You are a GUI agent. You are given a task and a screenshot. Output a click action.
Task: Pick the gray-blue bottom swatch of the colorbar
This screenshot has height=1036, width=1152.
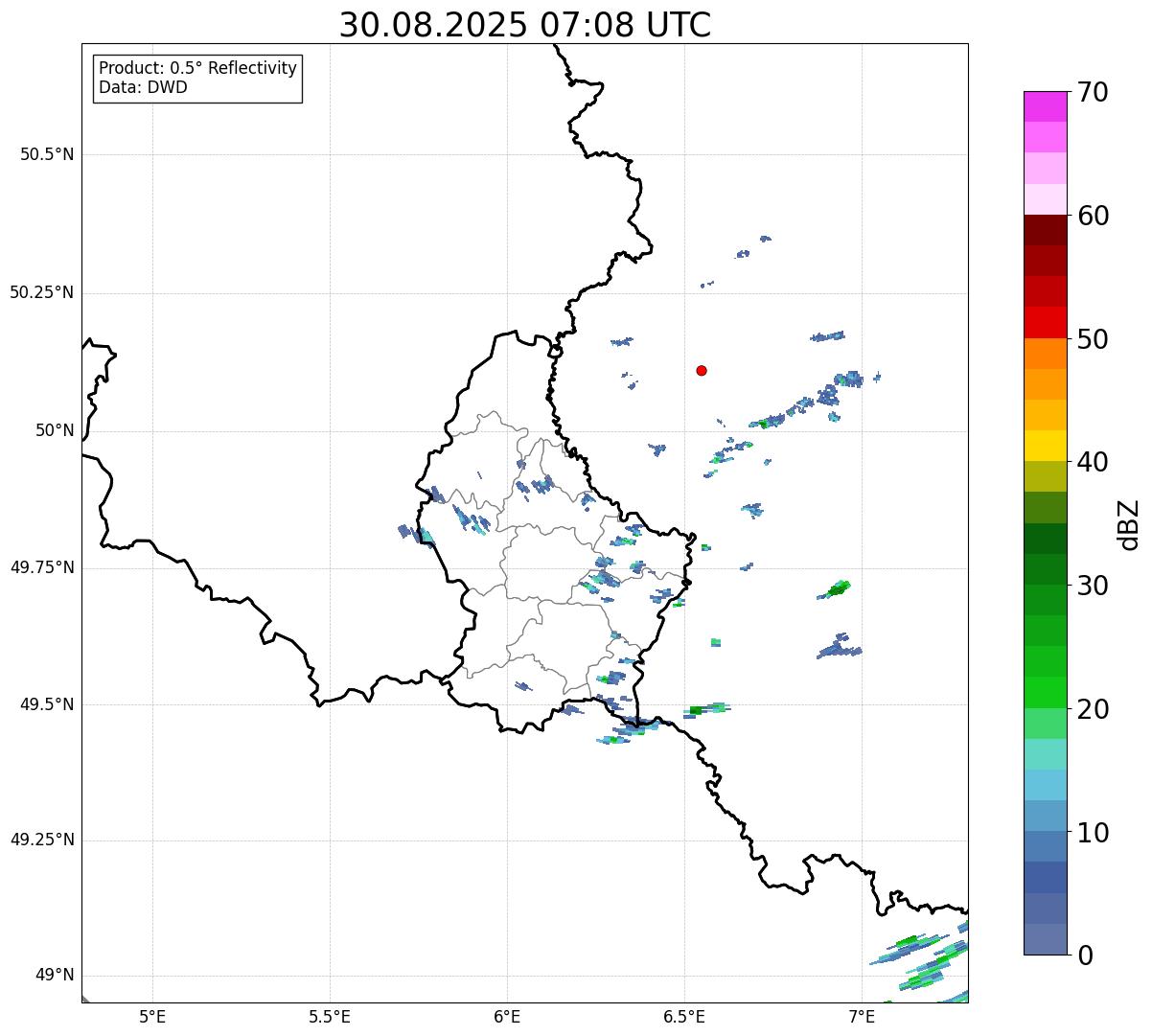pos(1046,939)
